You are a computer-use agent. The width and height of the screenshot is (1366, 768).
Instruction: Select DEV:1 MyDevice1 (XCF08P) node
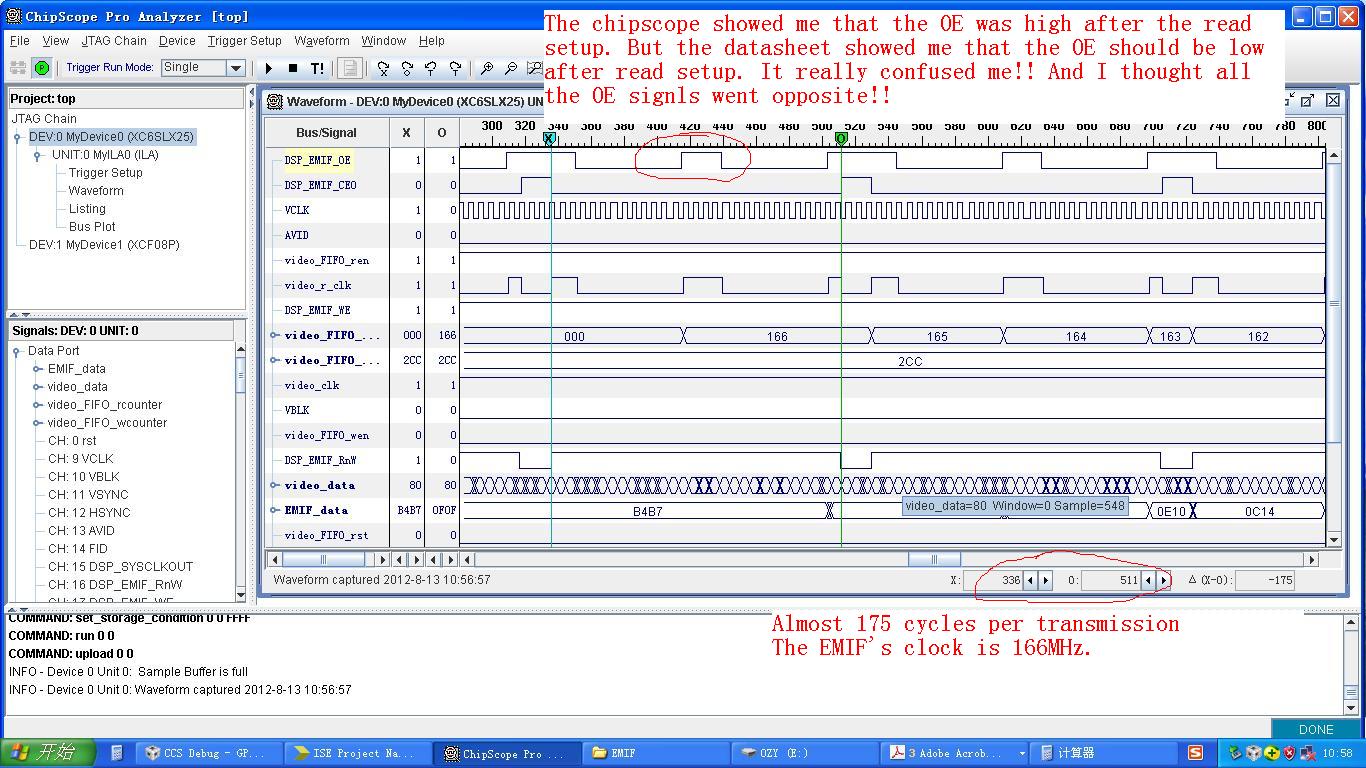(x=104, y=245)
